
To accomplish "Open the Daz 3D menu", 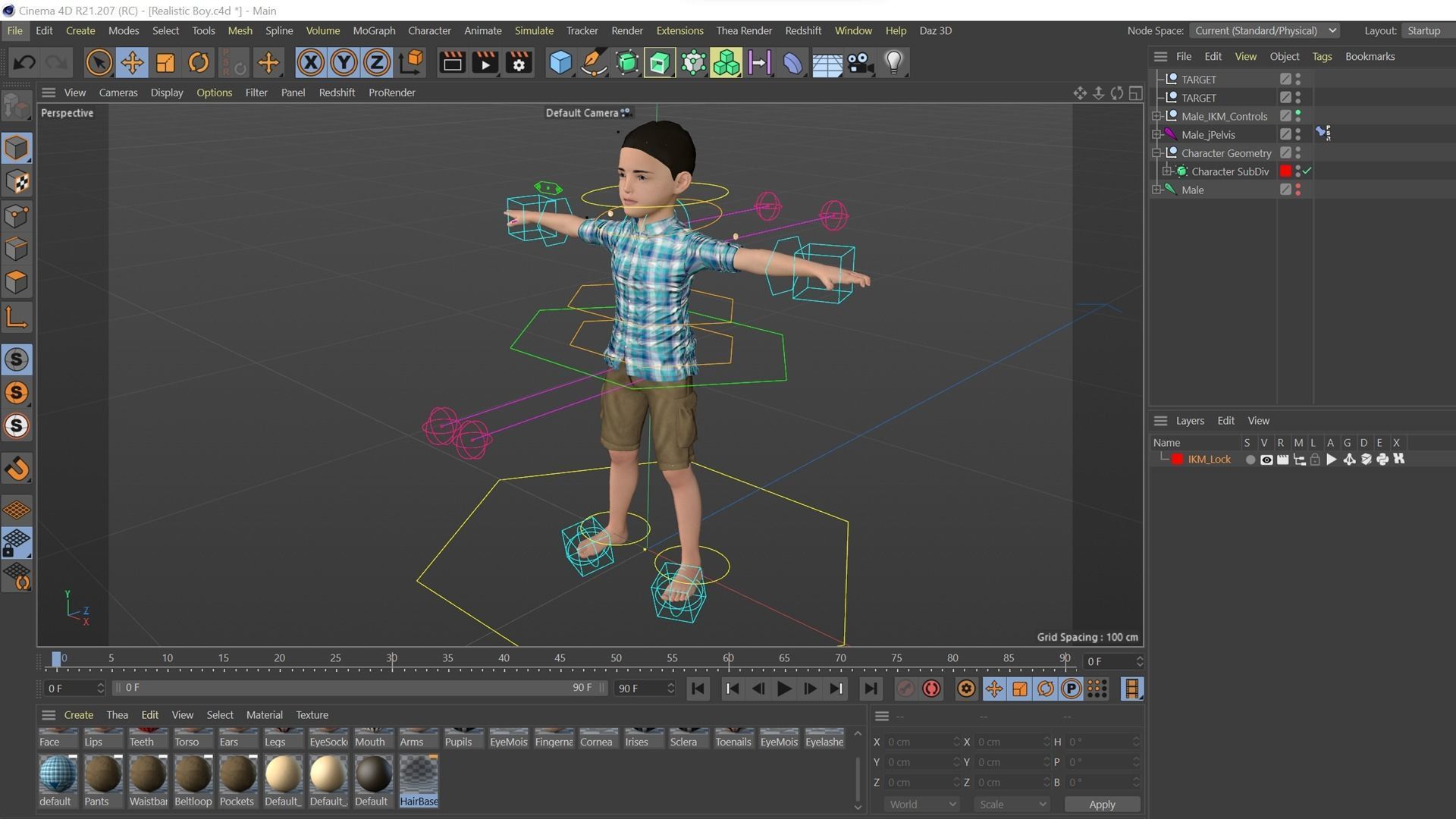I will [935, 30].
